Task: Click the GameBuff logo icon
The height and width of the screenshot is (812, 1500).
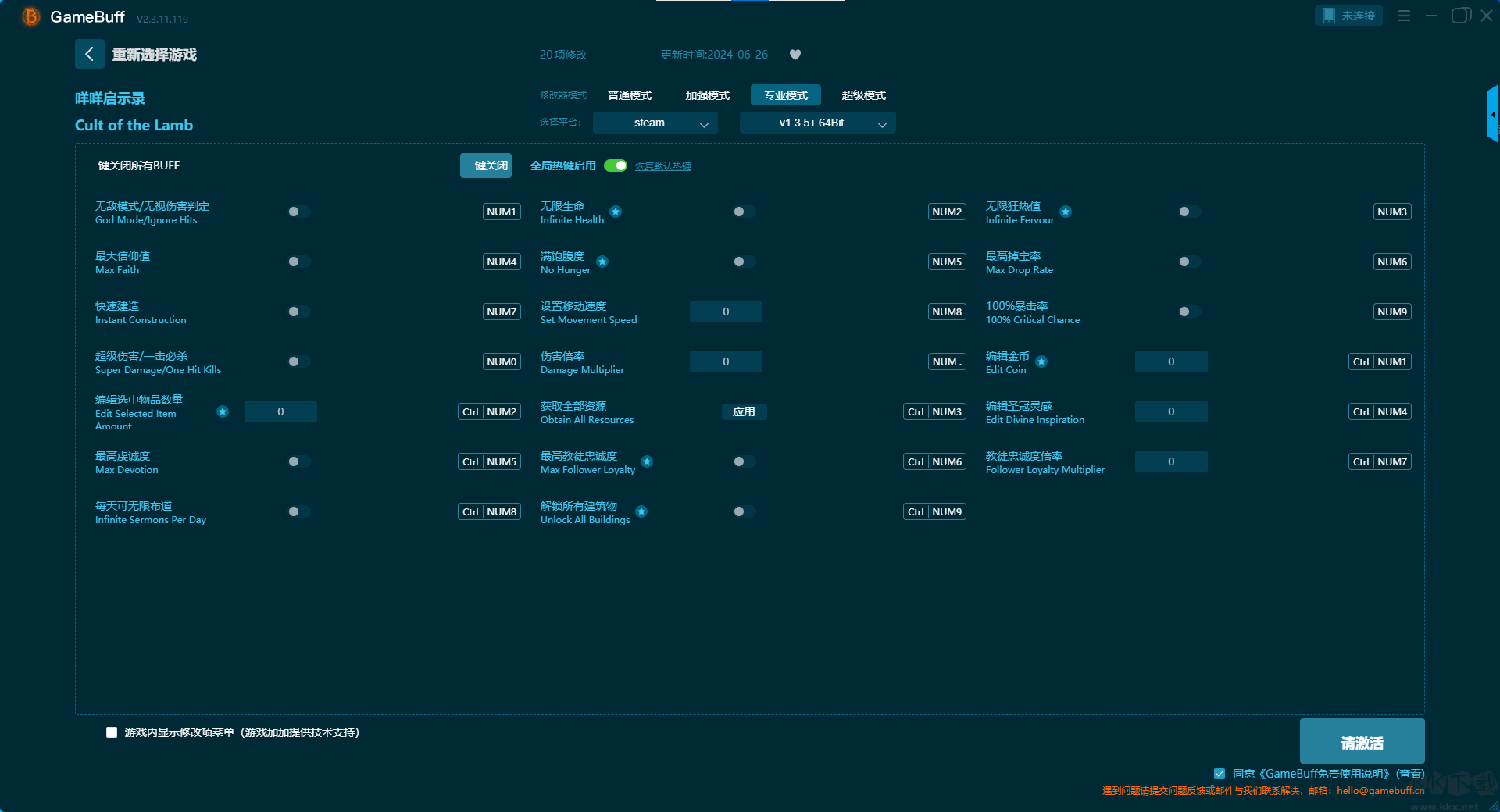Action: coord(30,16)
